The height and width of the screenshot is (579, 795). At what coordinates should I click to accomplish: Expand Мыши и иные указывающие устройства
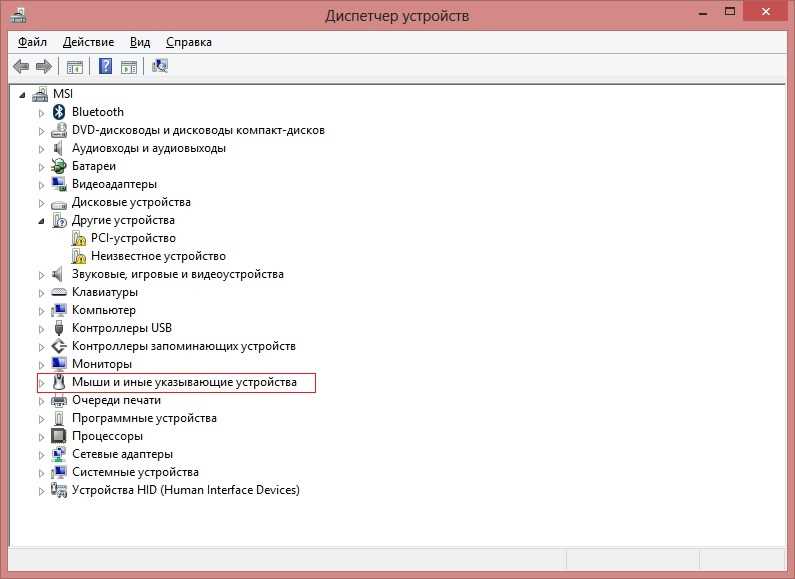[41, 383]
